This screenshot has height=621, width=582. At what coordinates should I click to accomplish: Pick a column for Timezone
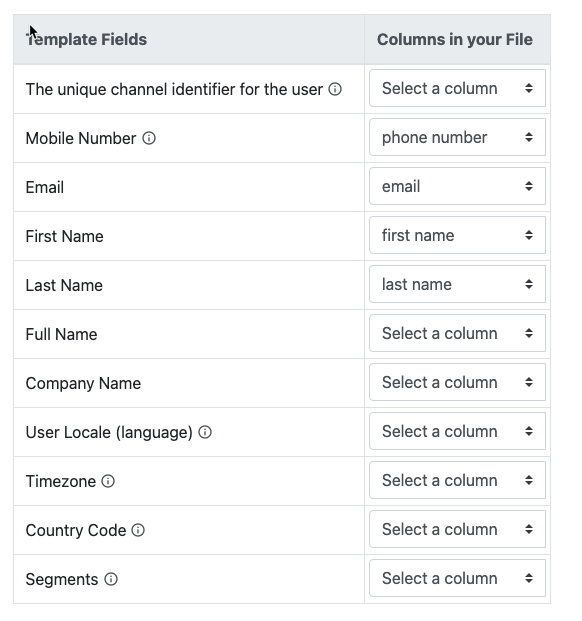[457, 480]
